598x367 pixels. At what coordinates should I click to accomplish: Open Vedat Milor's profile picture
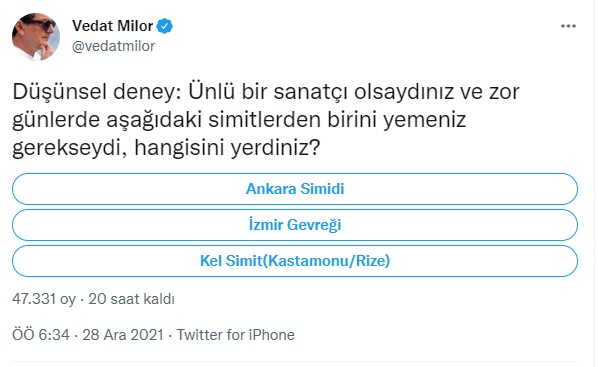pos(36,37)
